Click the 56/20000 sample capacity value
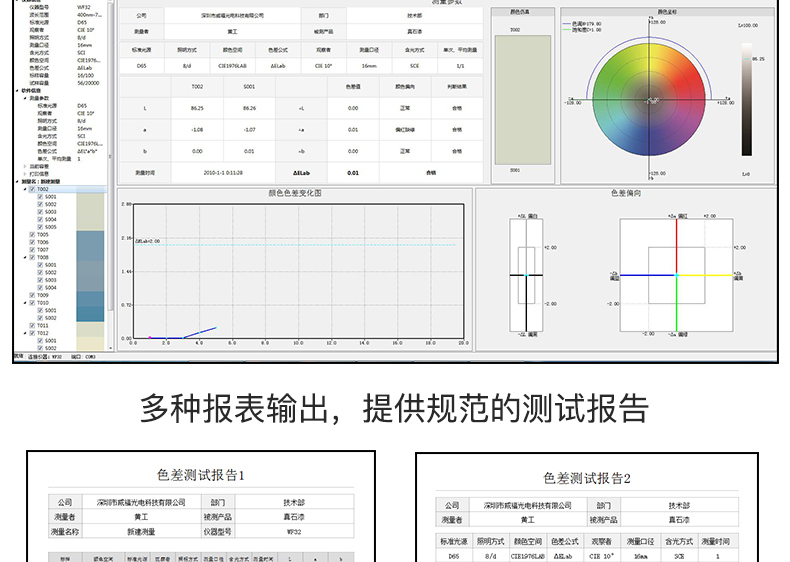 88,83
